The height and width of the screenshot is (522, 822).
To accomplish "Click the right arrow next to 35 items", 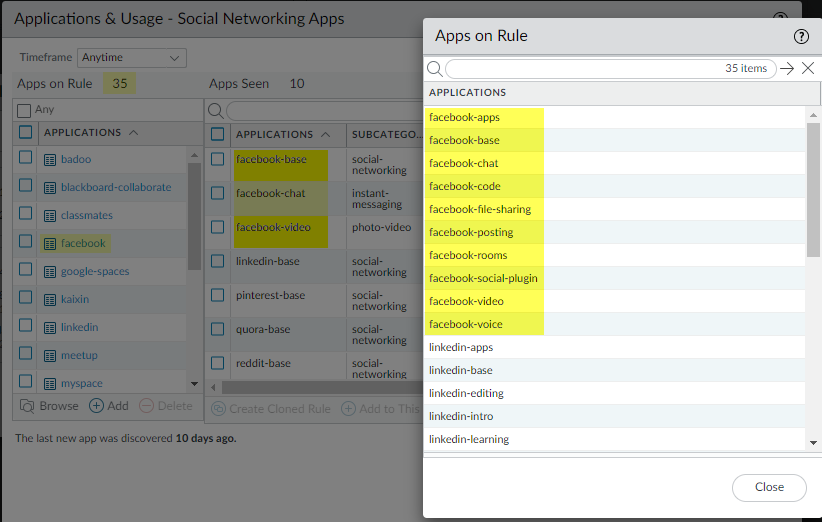I will tap(787, 69).
